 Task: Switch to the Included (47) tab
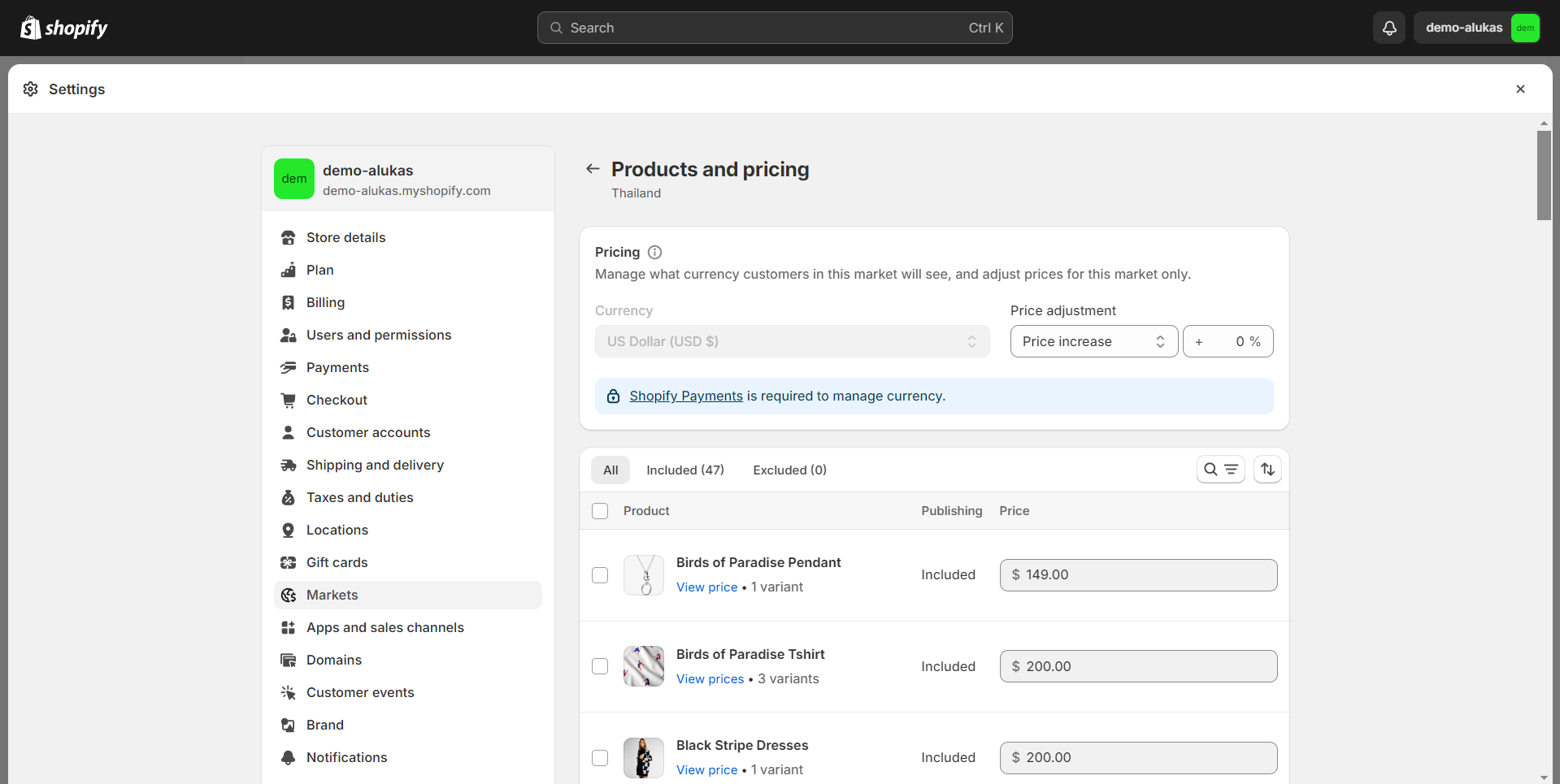tap(684, 470)
